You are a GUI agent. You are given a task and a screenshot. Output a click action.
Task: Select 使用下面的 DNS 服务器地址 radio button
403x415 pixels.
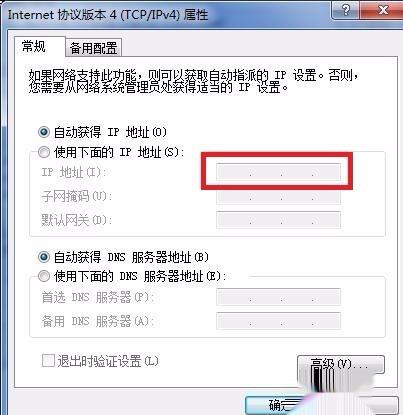click(44, 276)
